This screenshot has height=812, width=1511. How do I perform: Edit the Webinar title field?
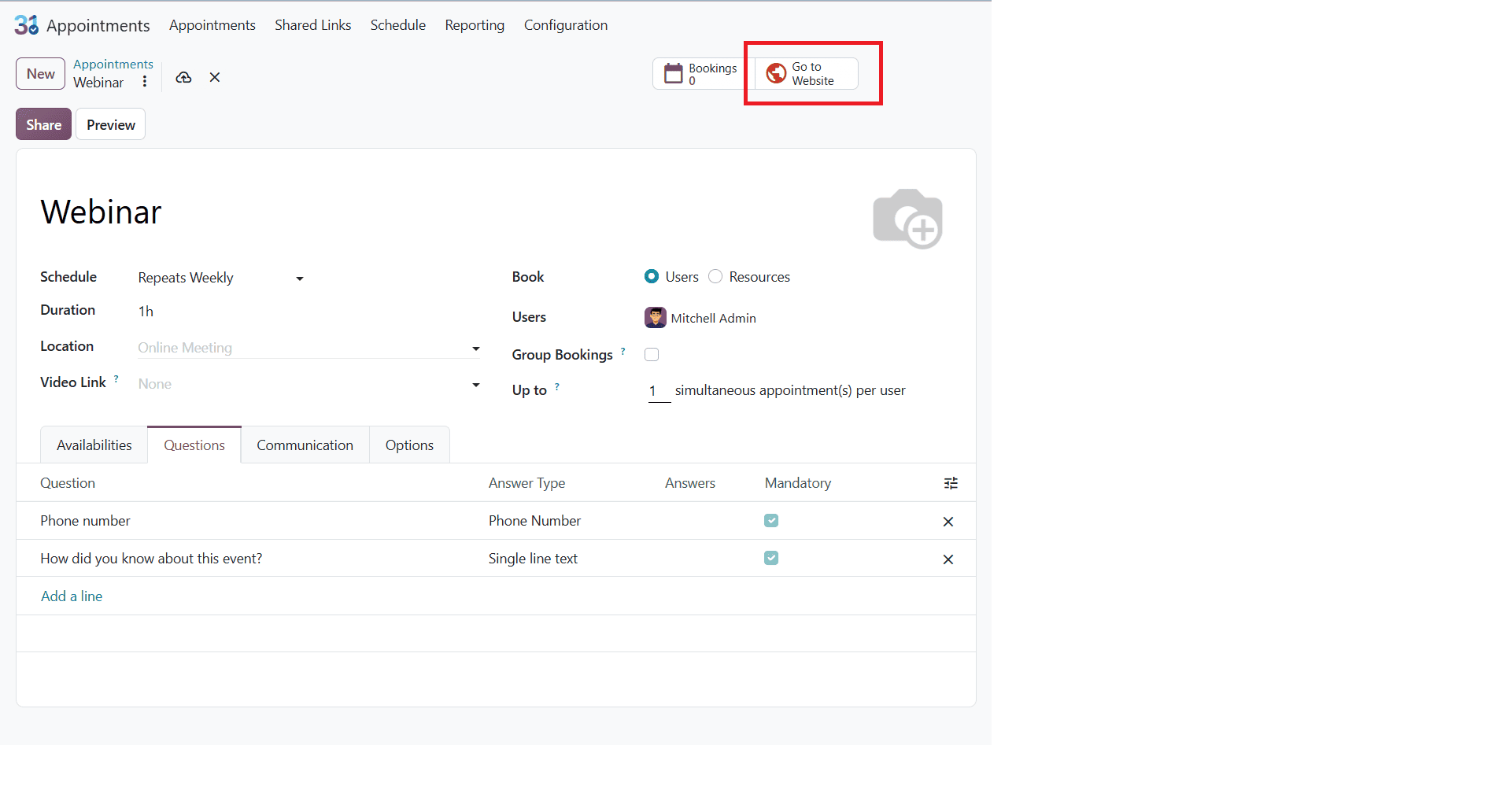[101, 212]
